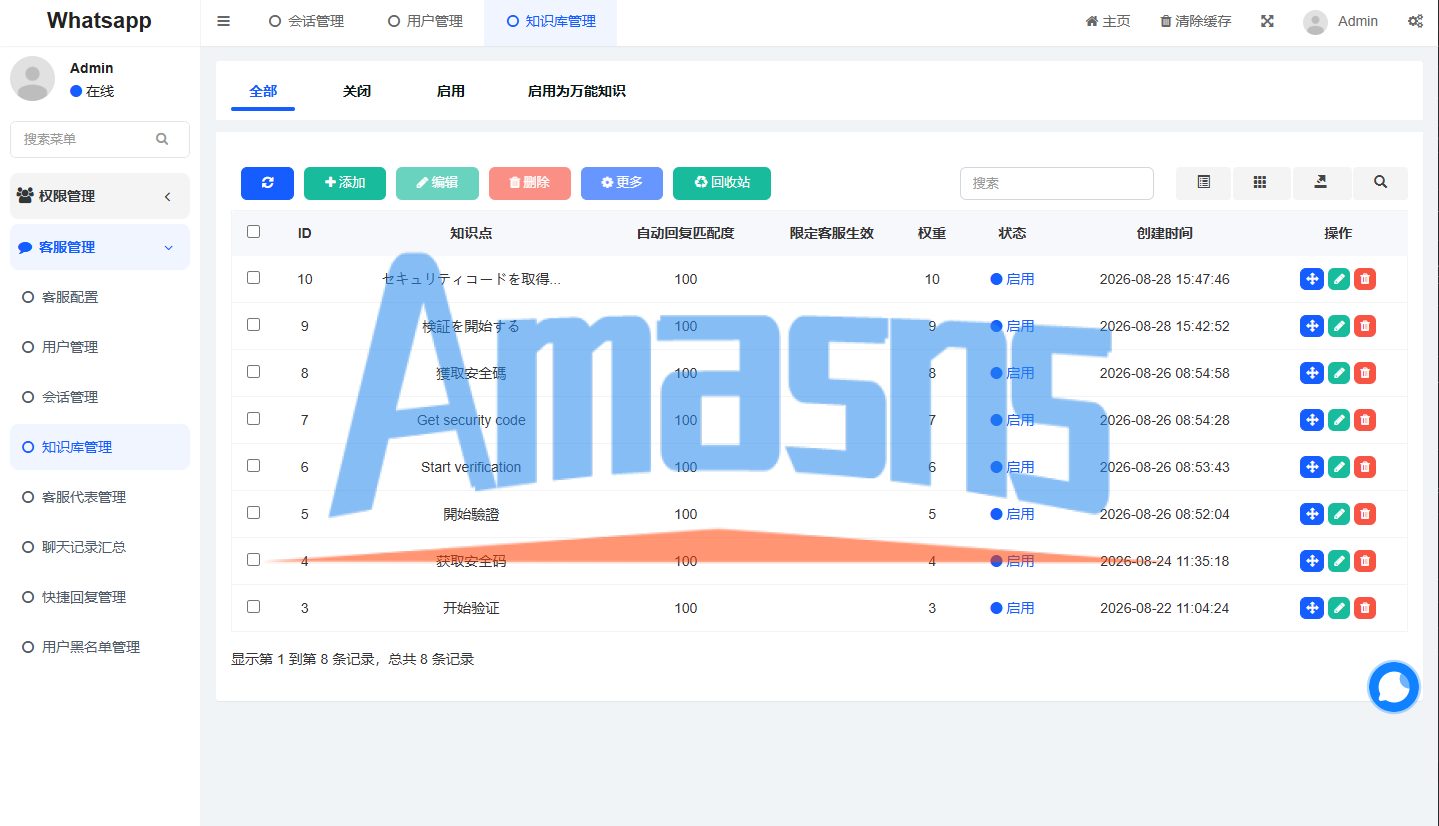Open advanced search magnifier button

point(1380,183)
